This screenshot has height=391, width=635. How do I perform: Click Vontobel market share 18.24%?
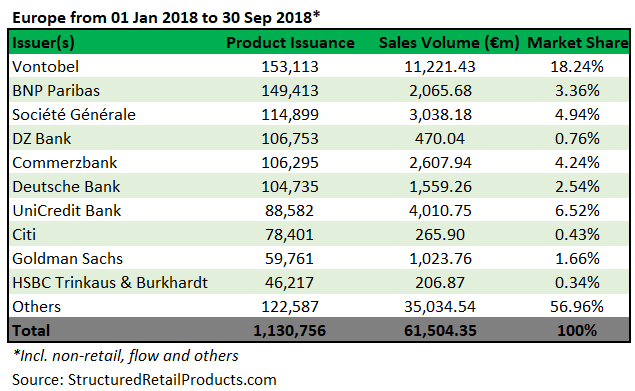(577, 67)
